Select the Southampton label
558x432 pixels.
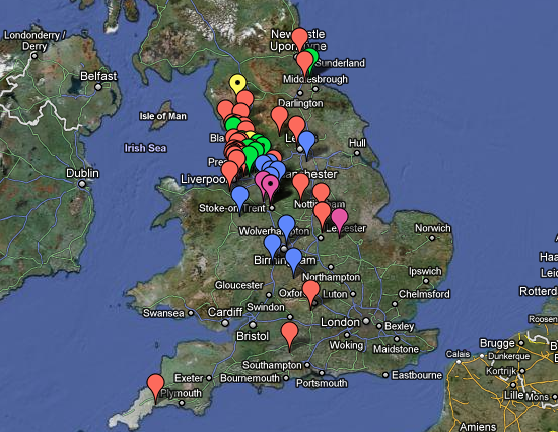272,365
